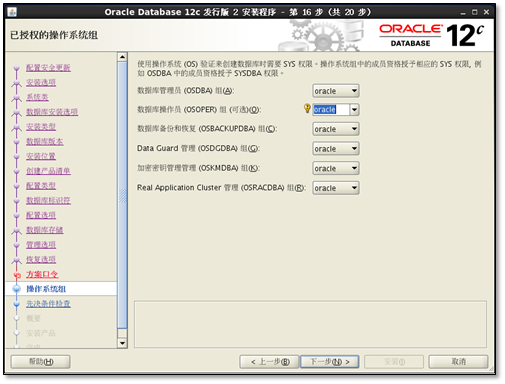Click the 帮助(H) help button

click(41, 362)
